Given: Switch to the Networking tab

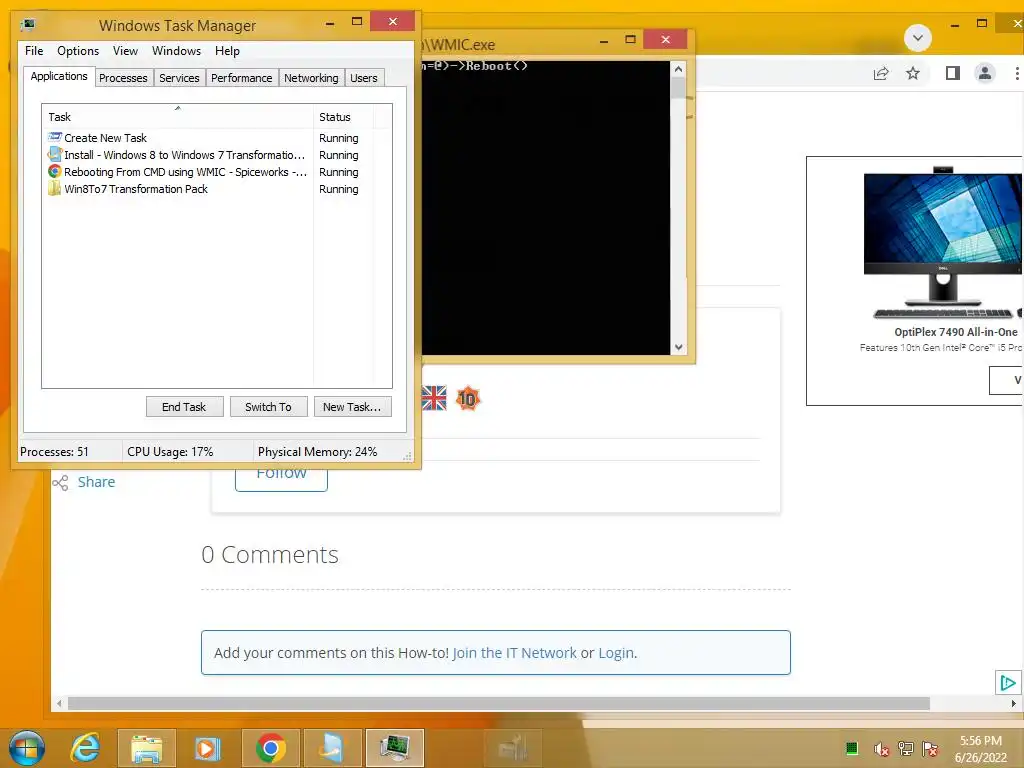Looking at the screenshot, I should coord(311,78).
